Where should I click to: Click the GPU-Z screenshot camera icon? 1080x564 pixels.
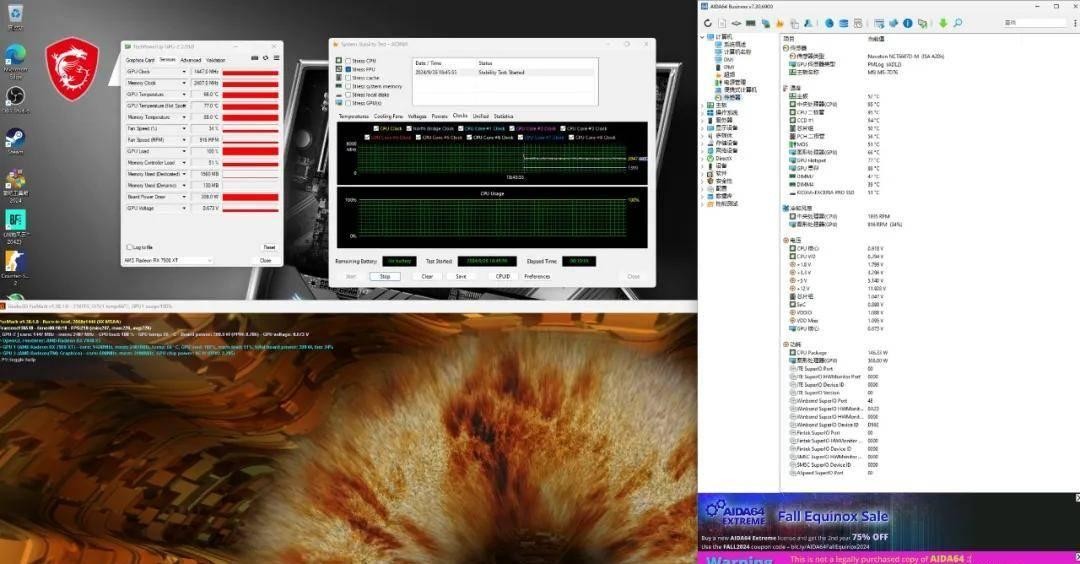tap(255, 58)
